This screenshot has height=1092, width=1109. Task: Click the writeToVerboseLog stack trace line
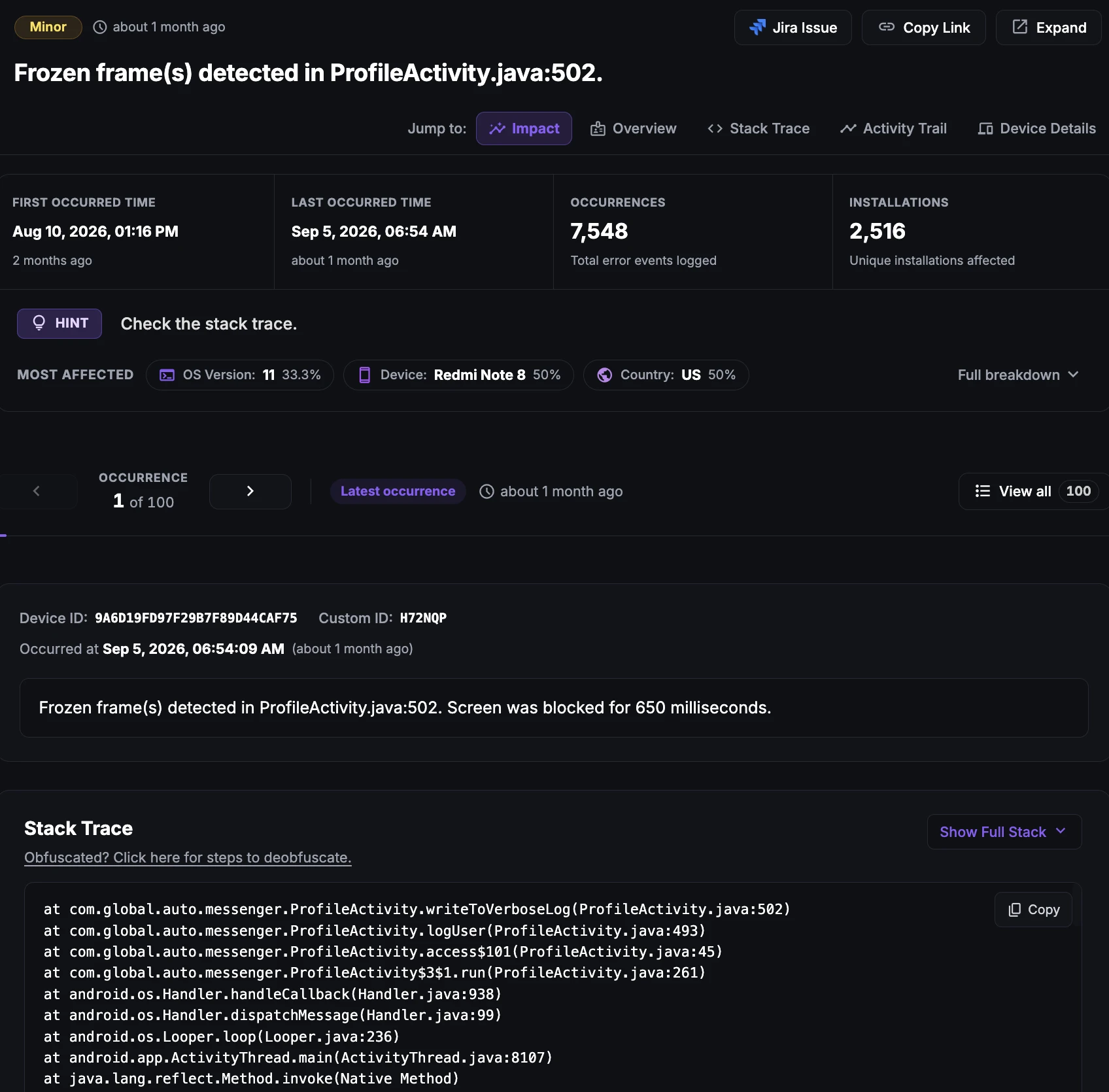(417, 910)
